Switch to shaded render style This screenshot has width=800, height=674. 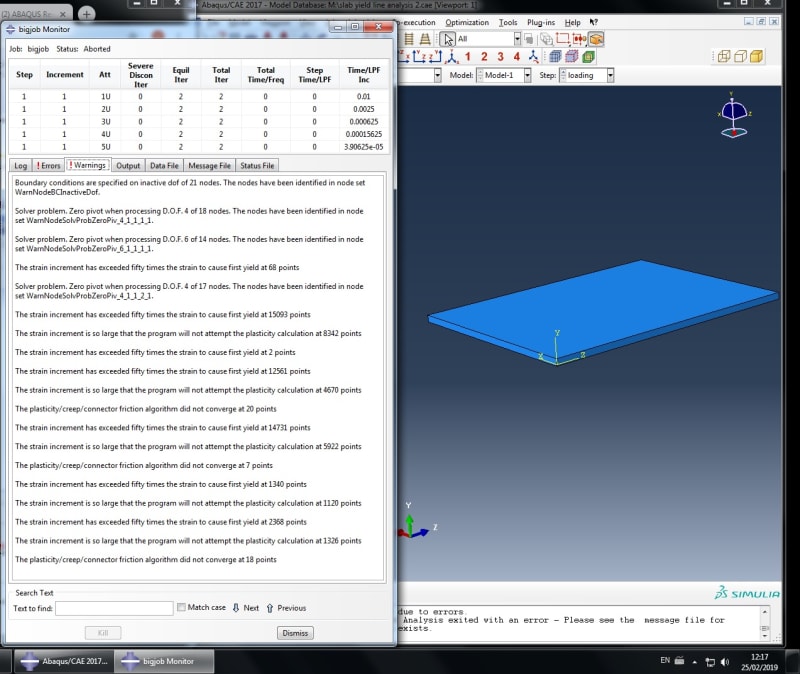coord(757,56)
